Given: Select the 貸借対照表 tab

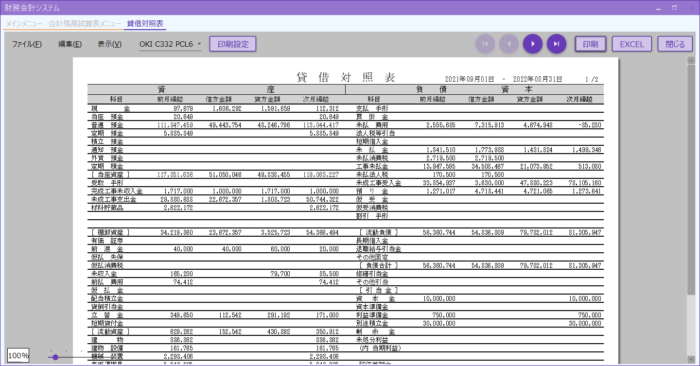Looking at the screenshot, I should pyautogui.click(x=145, y=24).
